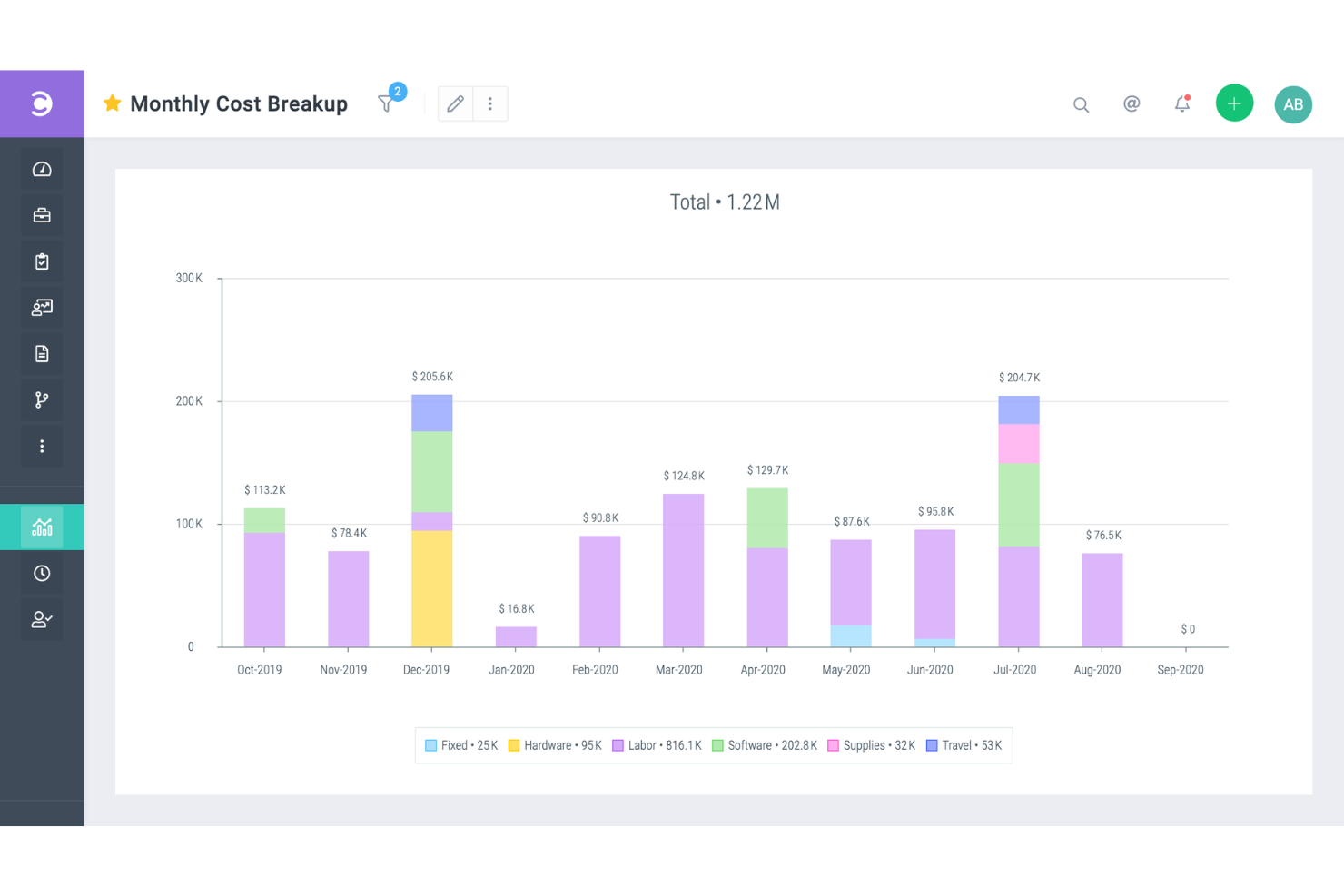Viewport: 1344px width, 896px height.
Task: Open the filter funnel with badge 2
Action: coord(387,103)
